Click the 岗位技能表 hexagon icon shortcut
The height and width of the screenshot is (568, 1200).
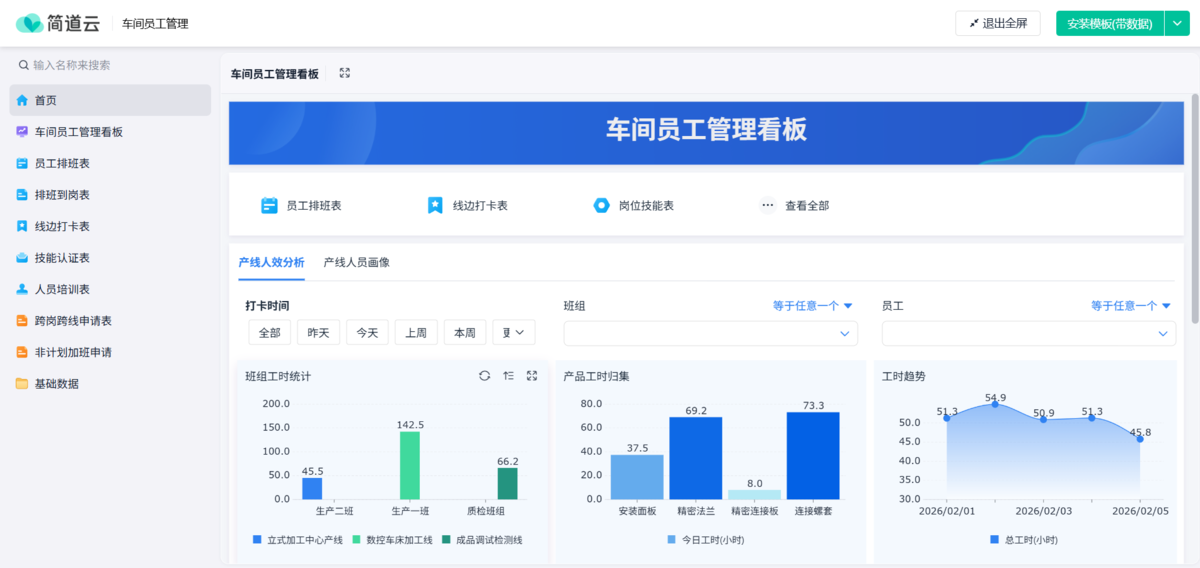point(601,205)
